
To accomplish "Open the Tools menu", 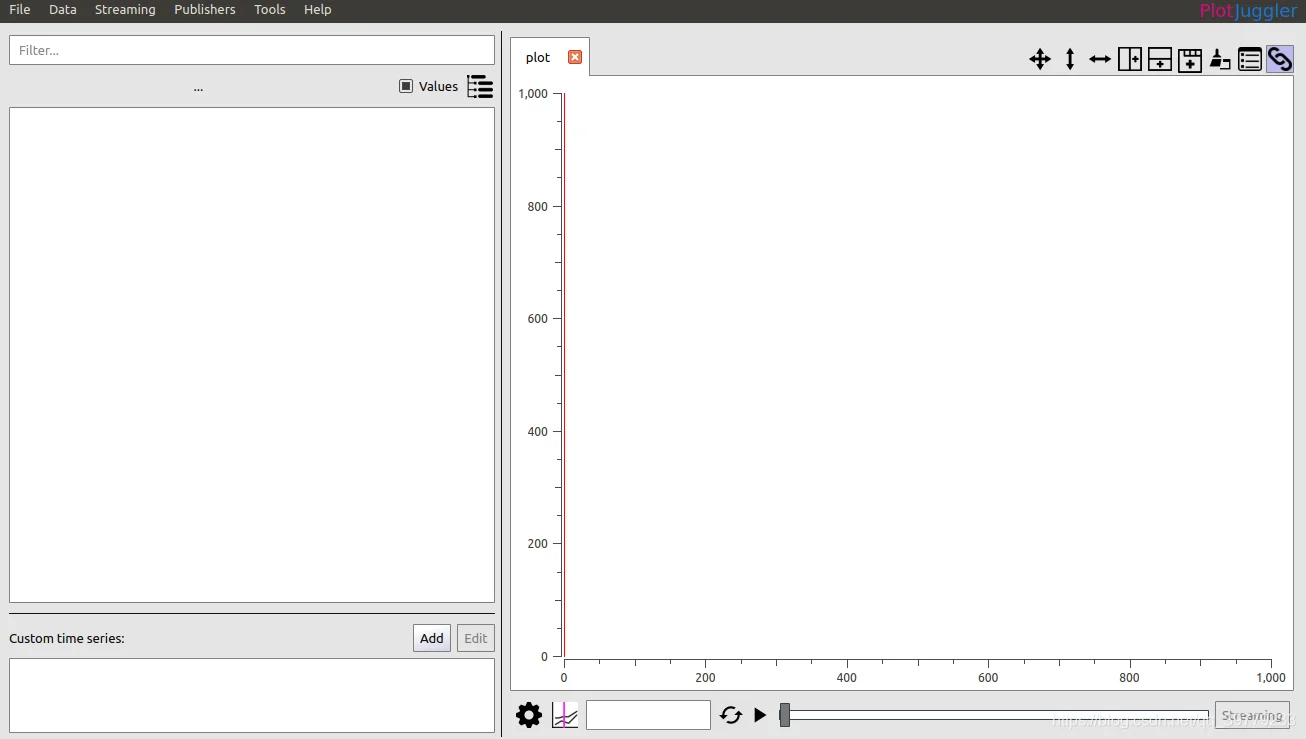I will 270,10.
